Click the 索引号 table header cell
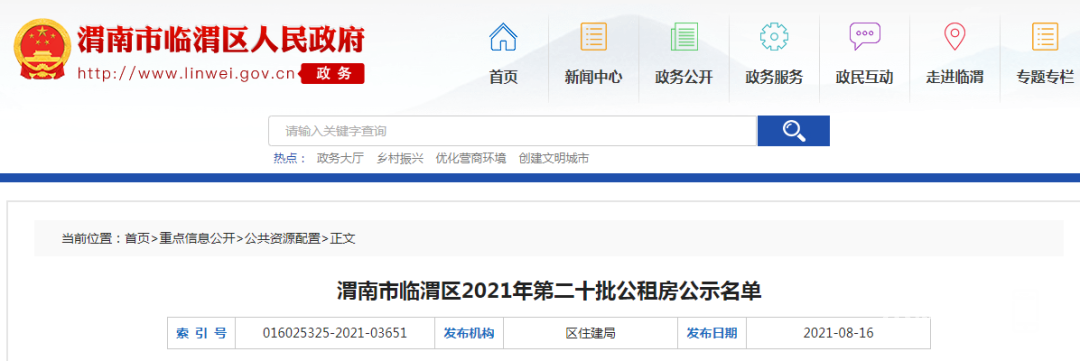 (x=201, y=333)
